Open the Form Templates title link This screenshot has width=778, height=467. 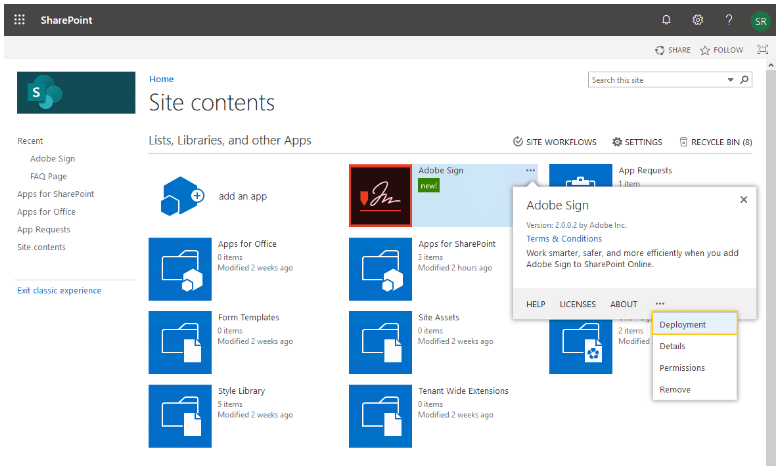click(248, 317)
